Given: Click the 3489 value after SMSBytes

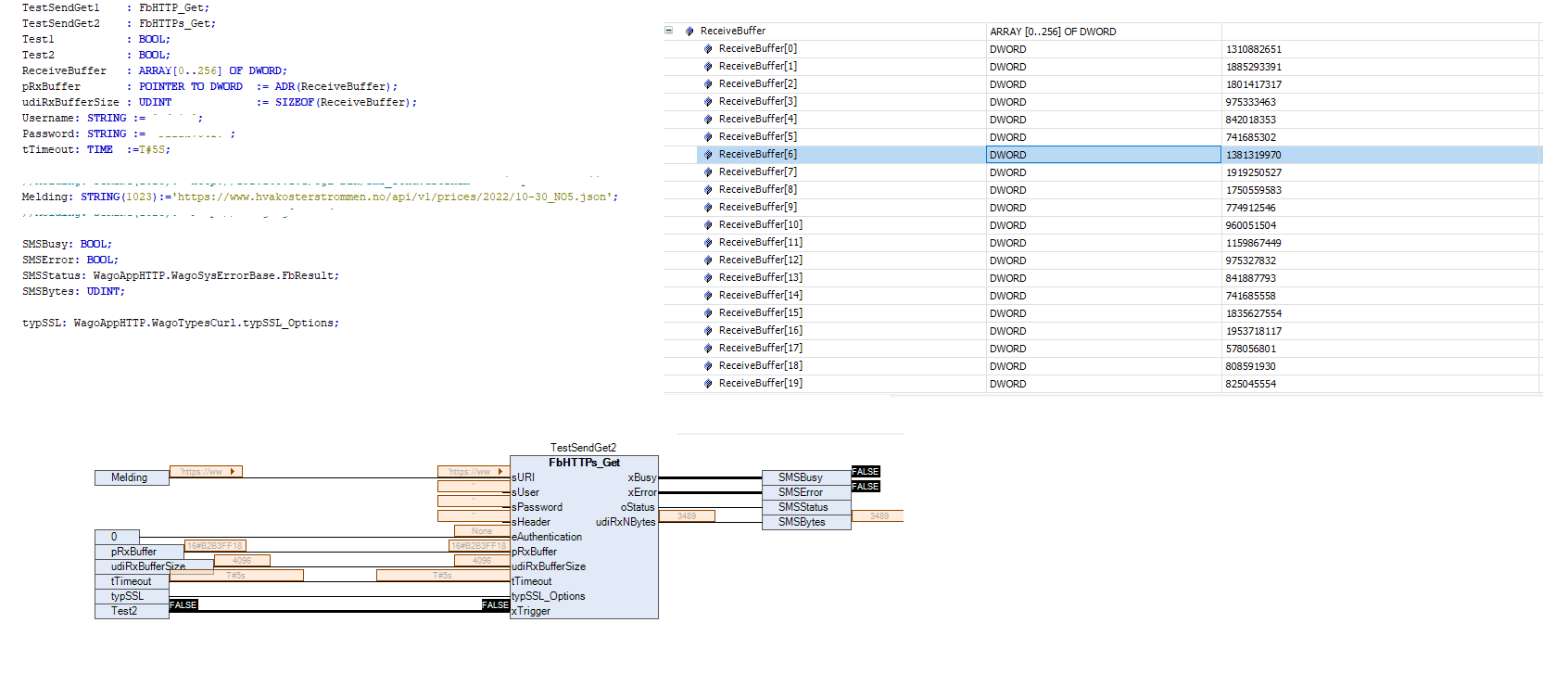Looking at the screenshot, I should 878,516.
